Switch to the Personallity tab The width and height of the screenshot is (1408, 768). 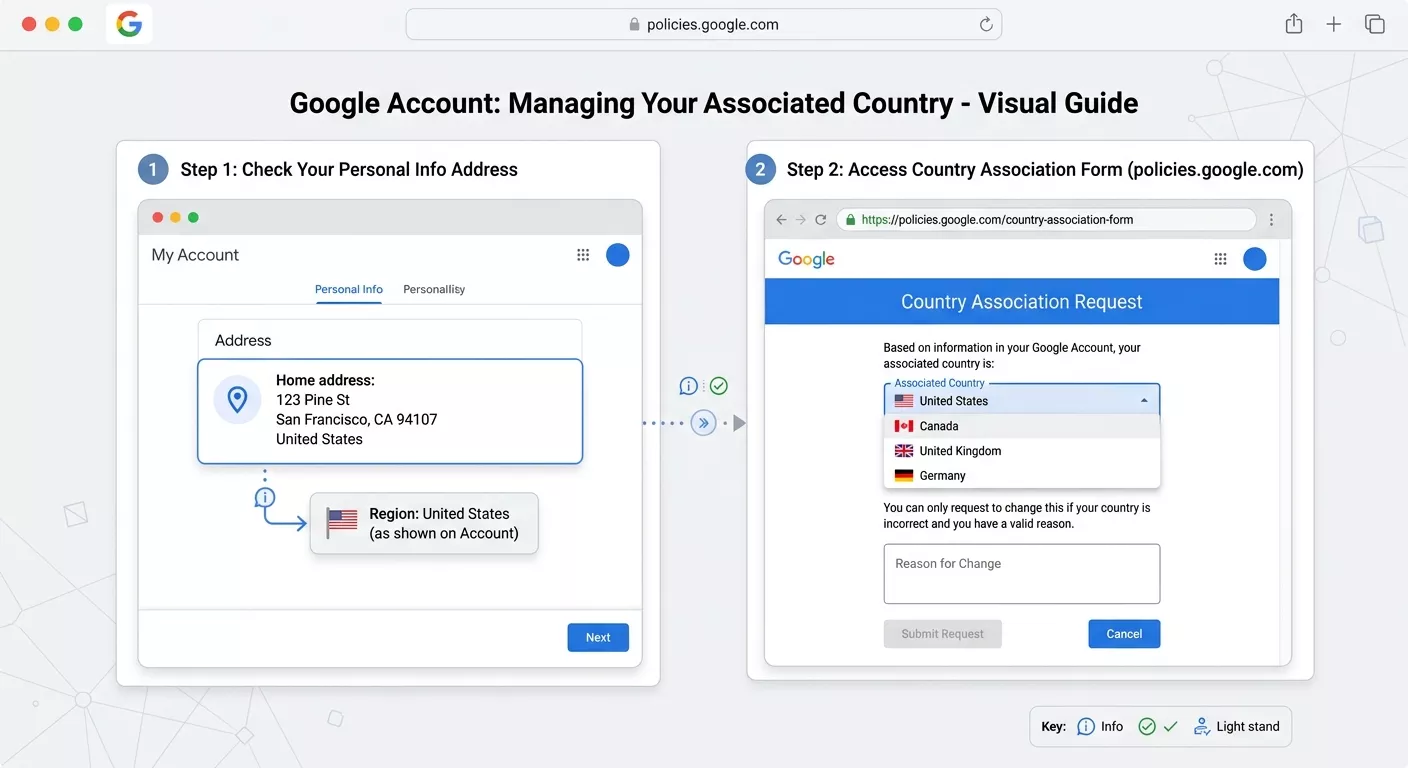[434, 289]
